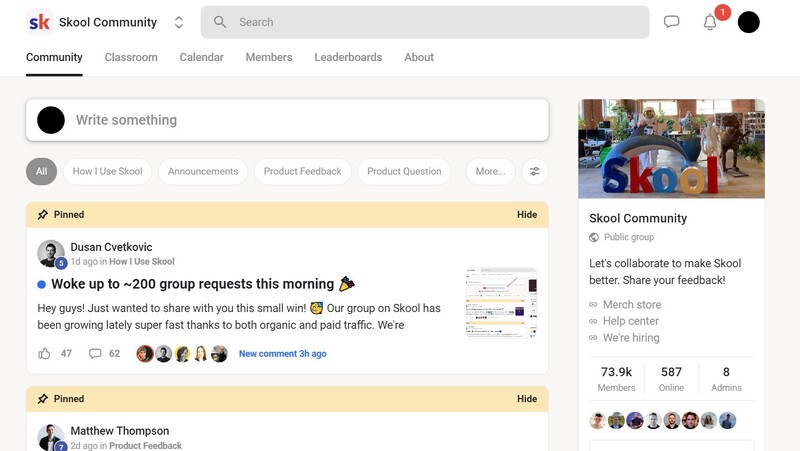The image size is (800, 451).
Task: Switch to the Leaderboards tab
Action: 348,57
